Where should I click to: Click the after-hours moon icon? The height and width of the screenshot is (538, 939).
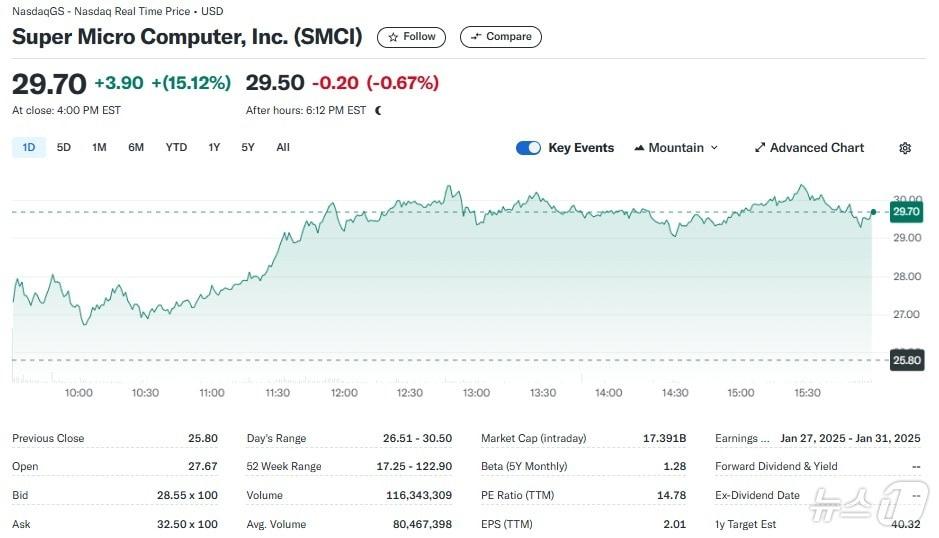[x=378, y=110]
